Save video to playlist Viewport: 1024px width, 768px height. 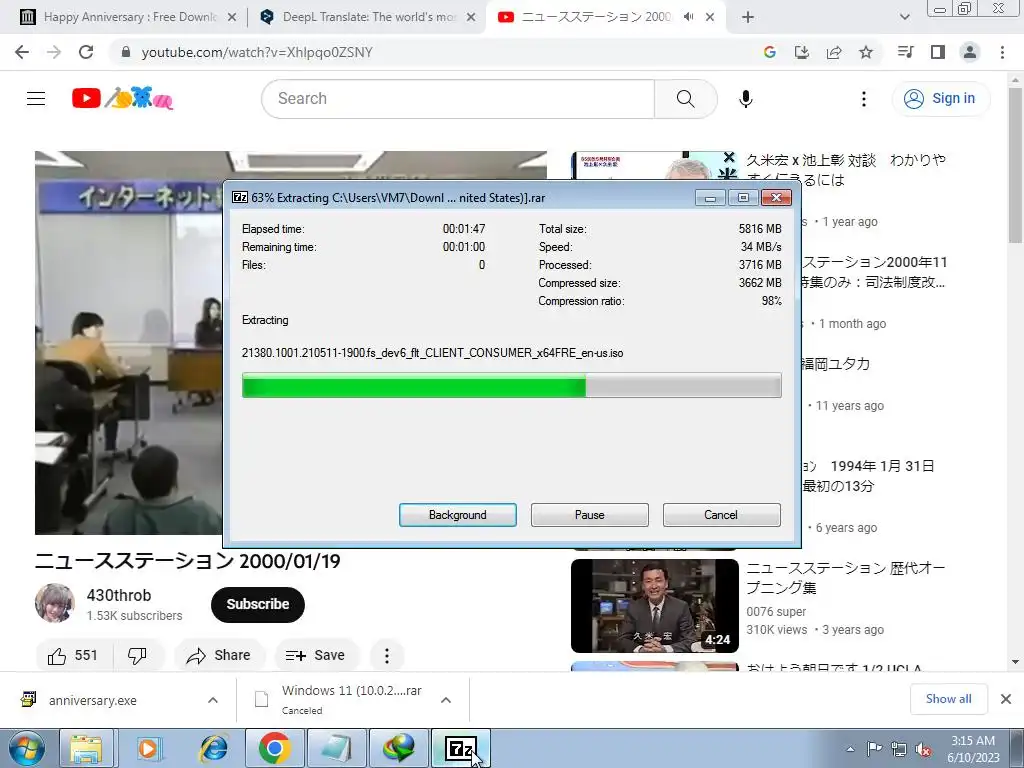coord(315,656)
